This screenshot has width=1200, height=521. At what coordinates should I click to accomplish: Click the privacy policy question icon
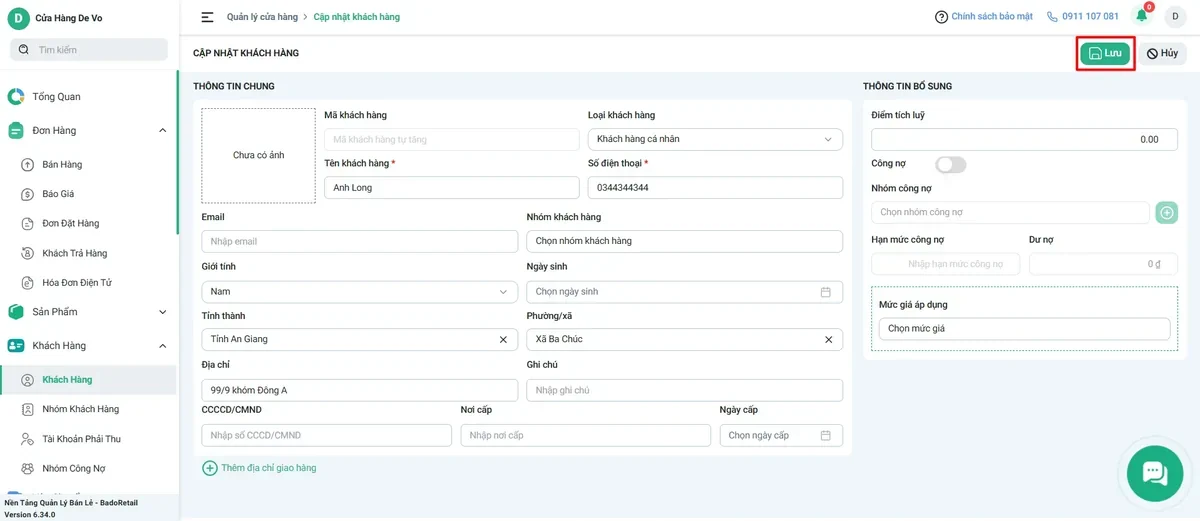941,17
